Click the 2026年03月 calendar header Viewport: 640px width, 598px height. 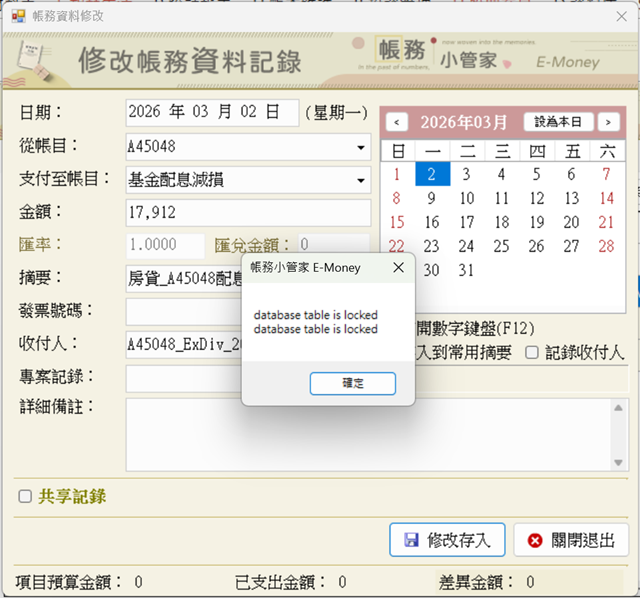pos(464,122)
